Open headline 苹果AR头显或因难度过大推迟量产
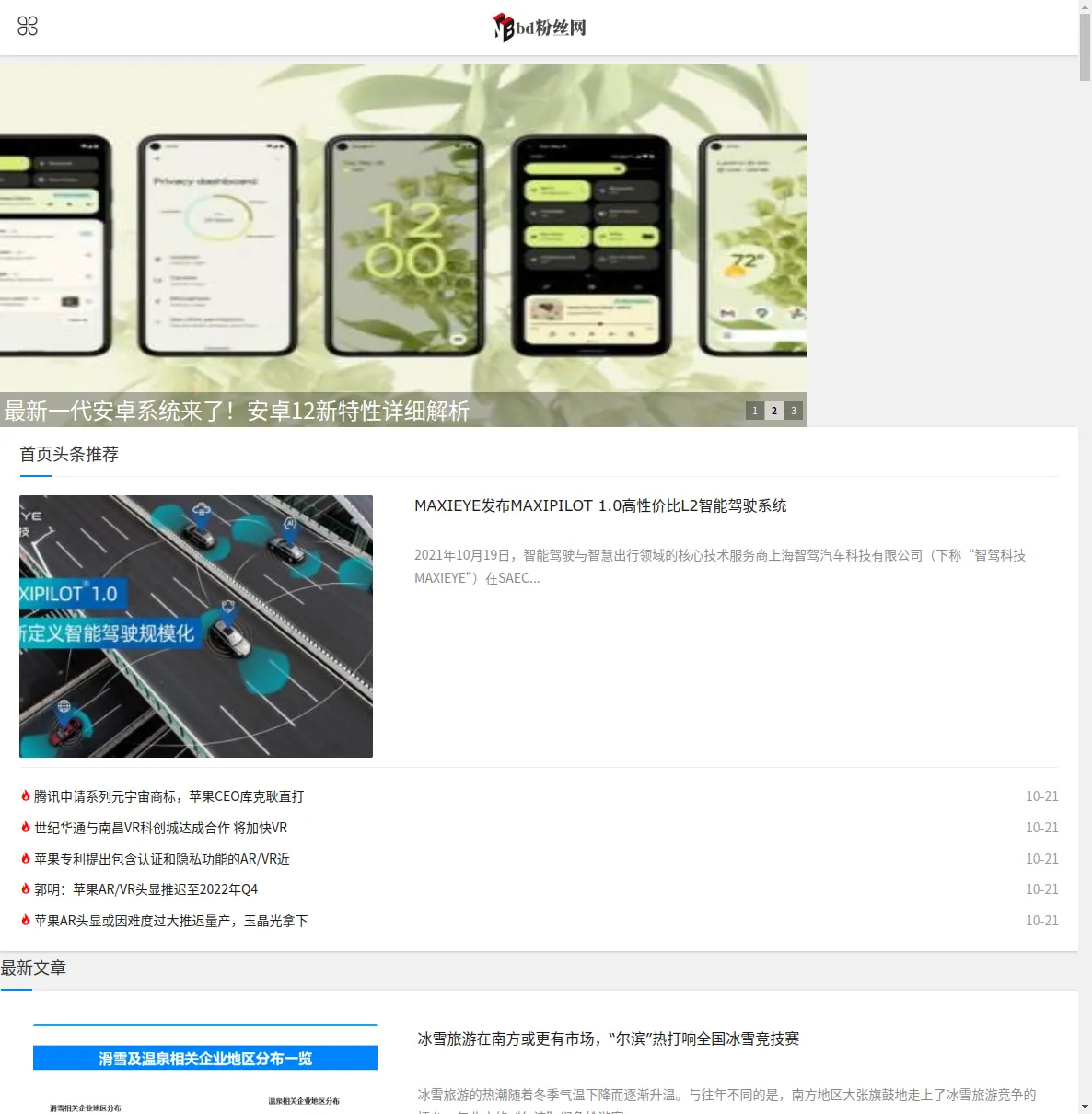 pyautogui.click(x=171, y=921)
